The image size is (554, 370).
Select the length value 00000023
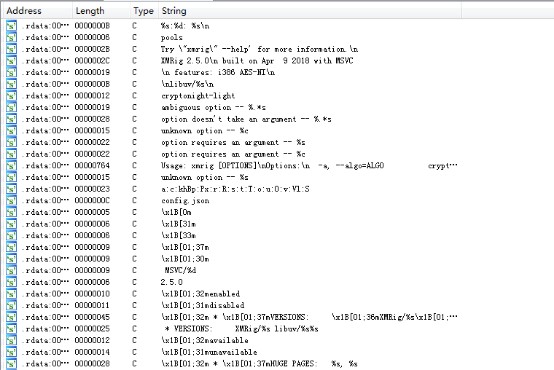pos(92,189)
